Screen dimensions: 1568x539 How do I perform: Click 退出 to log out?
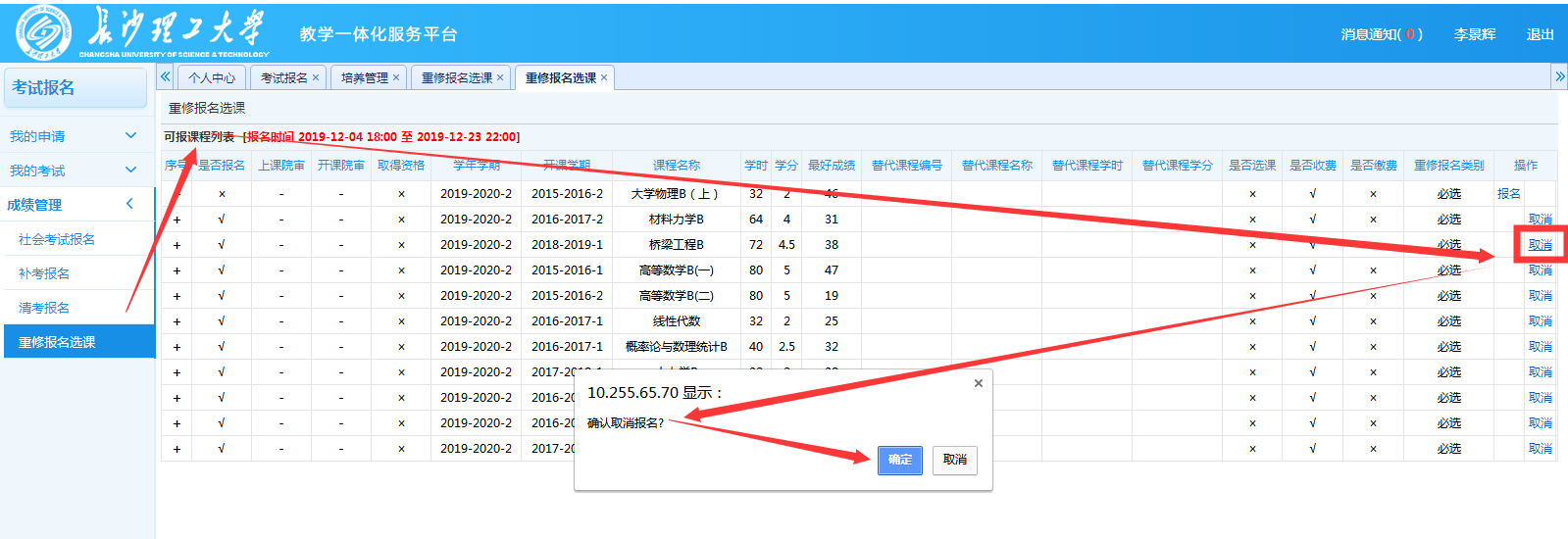coord(1540,34)
